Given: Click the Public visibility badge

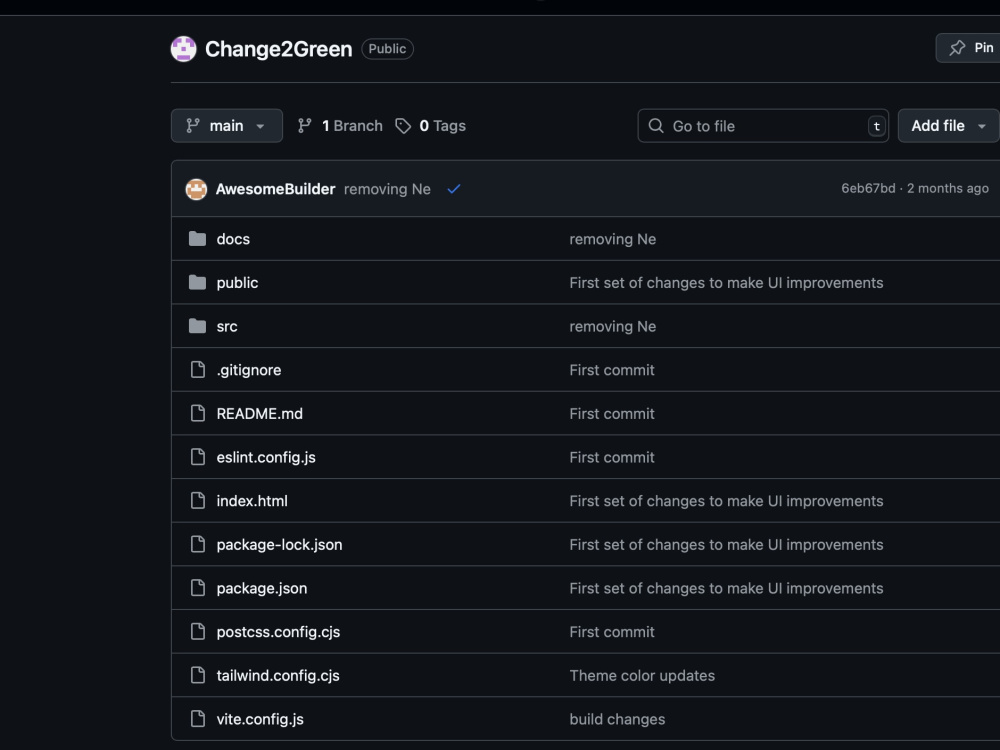Looking at the screenshot, I should click(387, 48).
